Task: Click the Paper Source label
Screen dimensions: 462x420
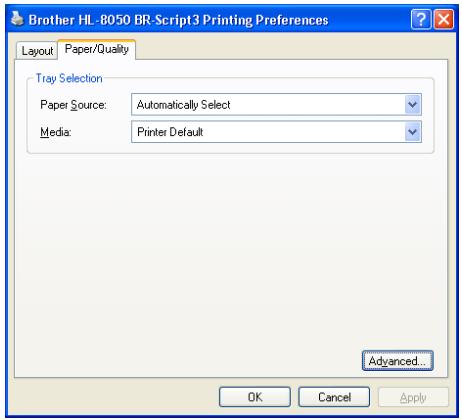Action: [73, 105]
